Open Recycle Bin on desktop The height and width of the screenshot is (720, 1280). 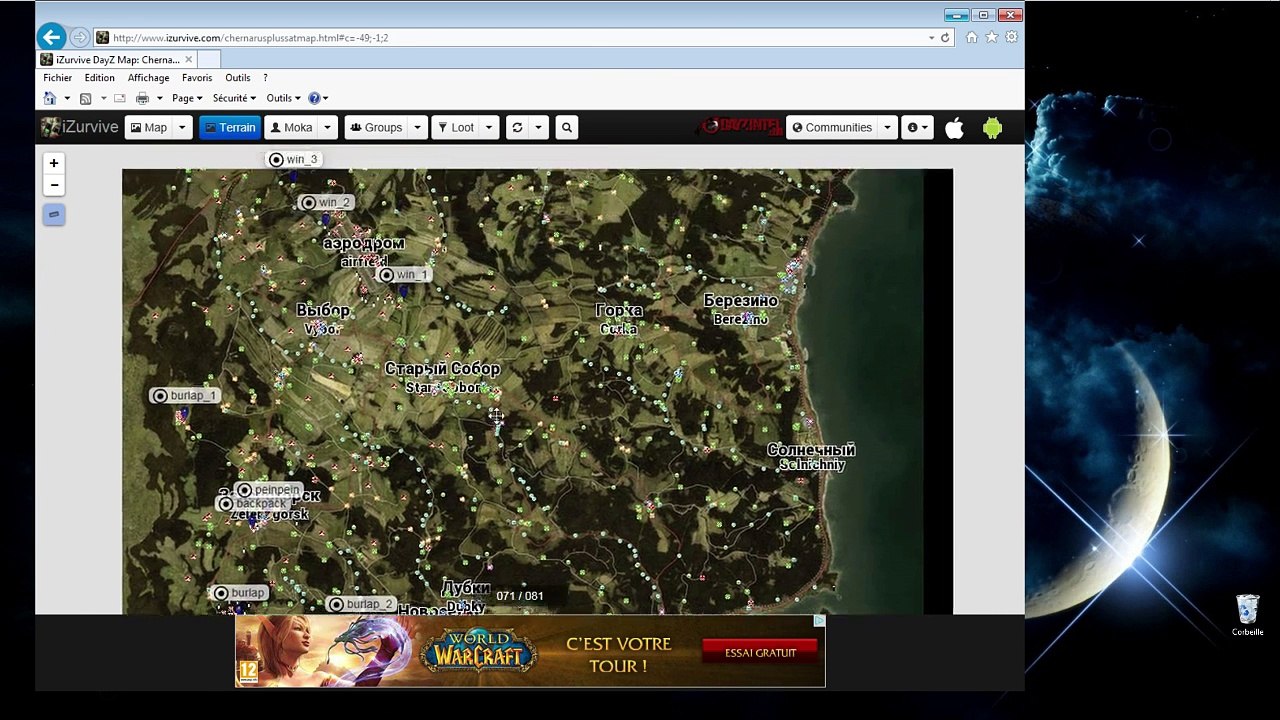(1247, 614)
